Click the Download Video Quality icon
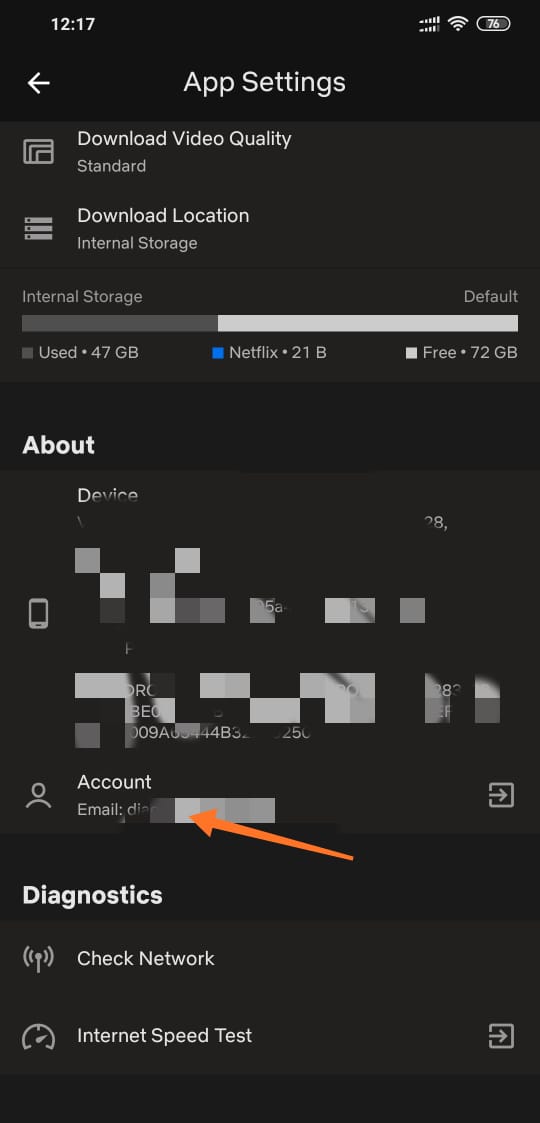 tap(39, 152)
